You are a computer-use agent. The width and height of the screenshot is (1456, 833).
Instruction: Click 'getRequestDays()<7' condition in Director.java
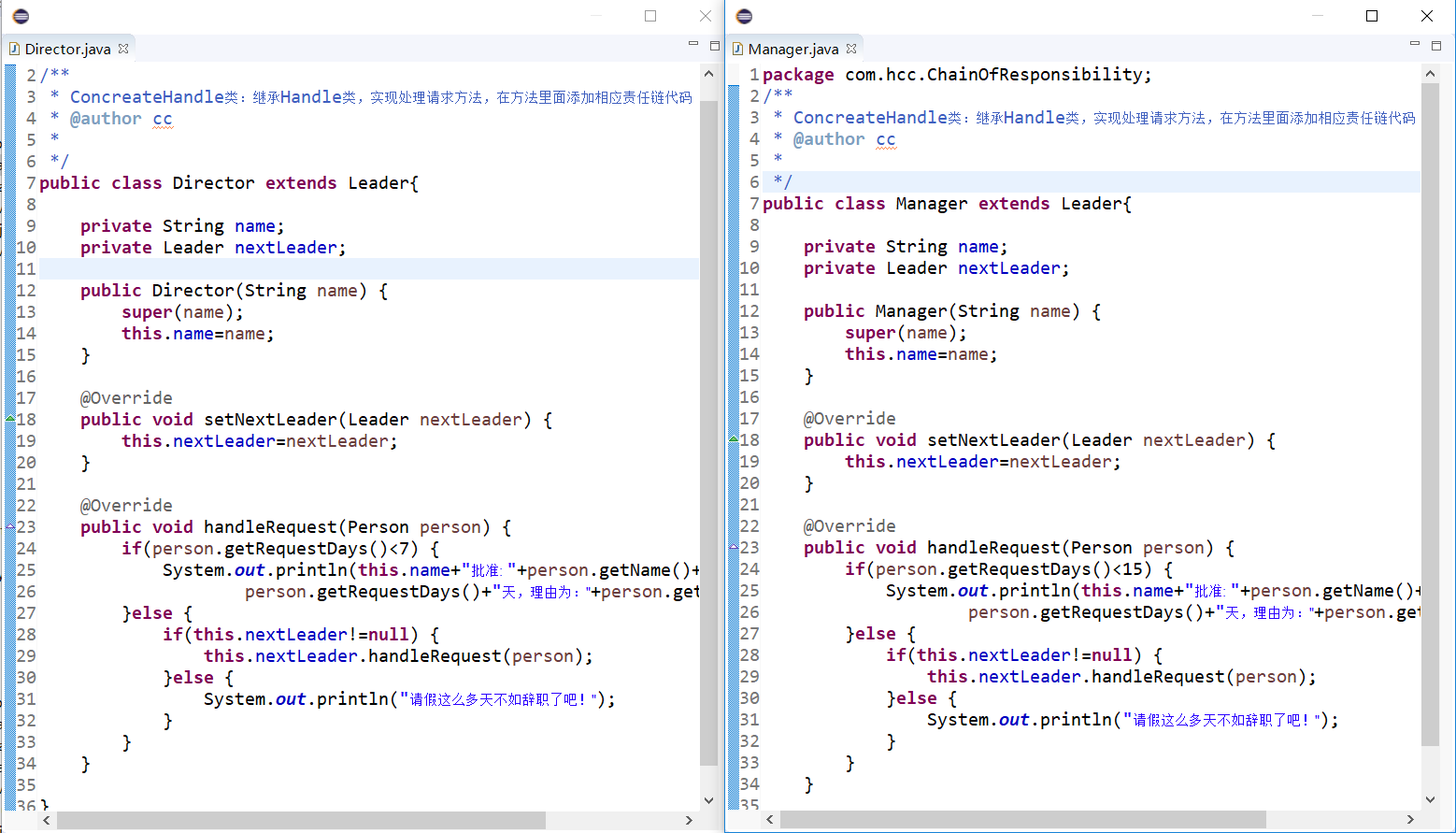coord(318,549)
